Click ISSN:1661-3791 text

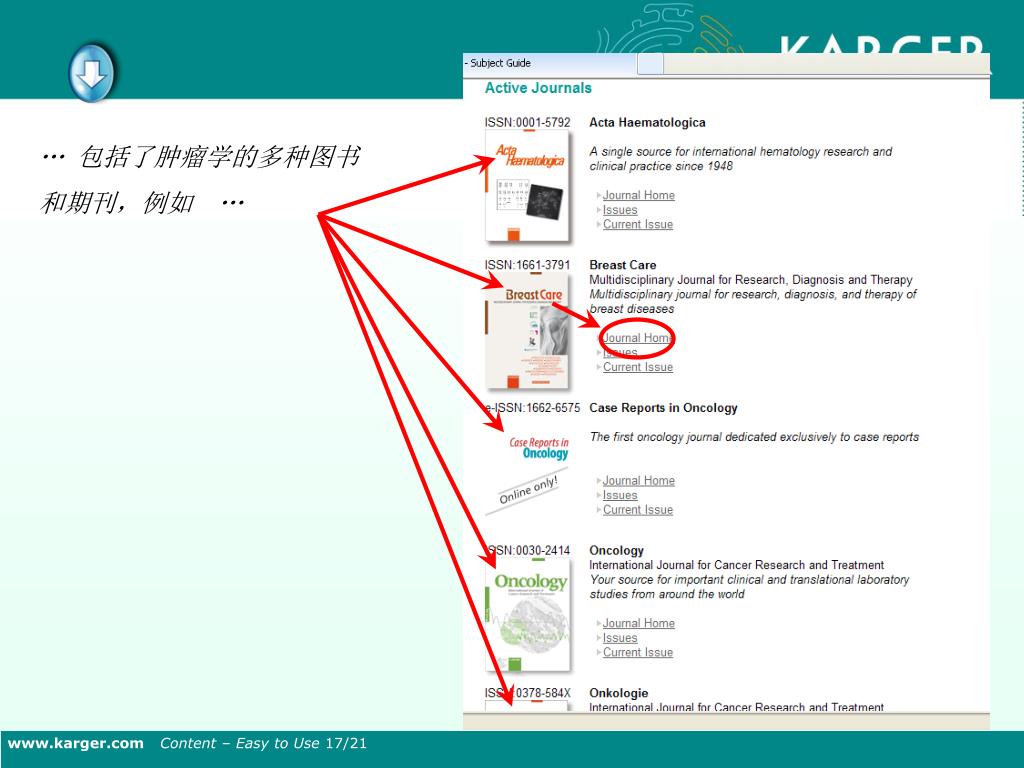(x=528, y=265)
